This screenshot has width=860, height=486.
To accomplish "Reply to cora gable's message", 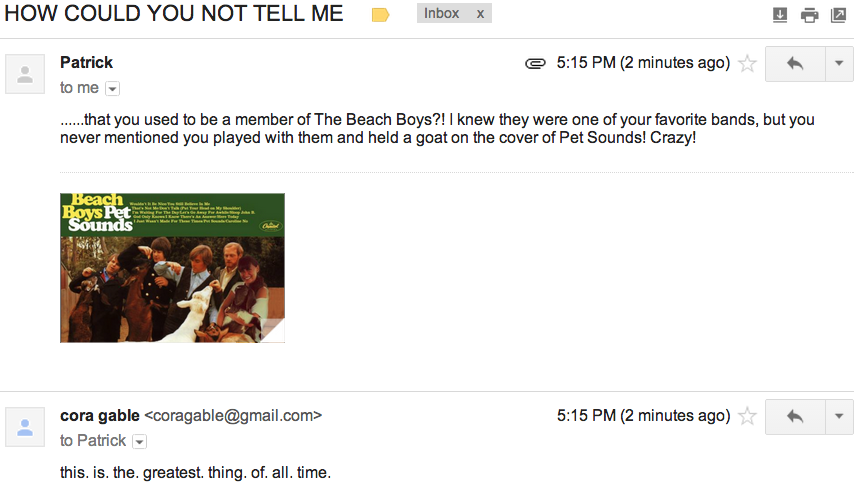I will pos(795,417).
